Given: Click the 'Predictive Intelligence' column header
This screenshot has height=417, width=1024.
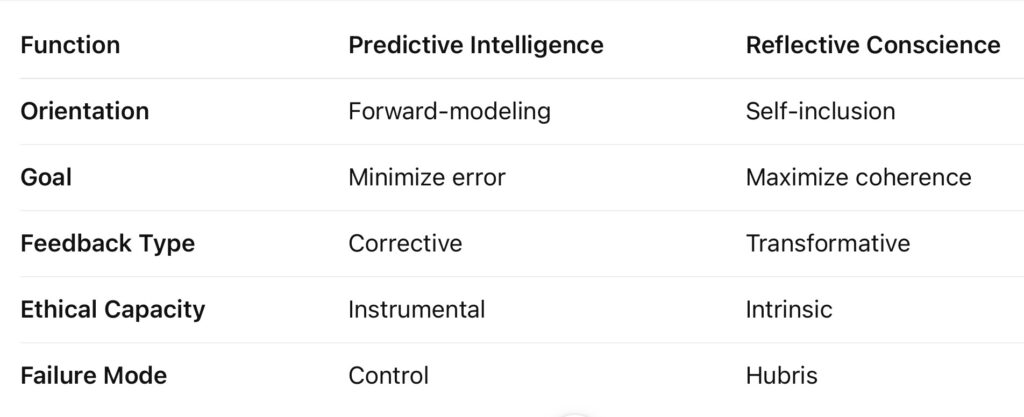Looking at the screenshot, I should [475, 45].
